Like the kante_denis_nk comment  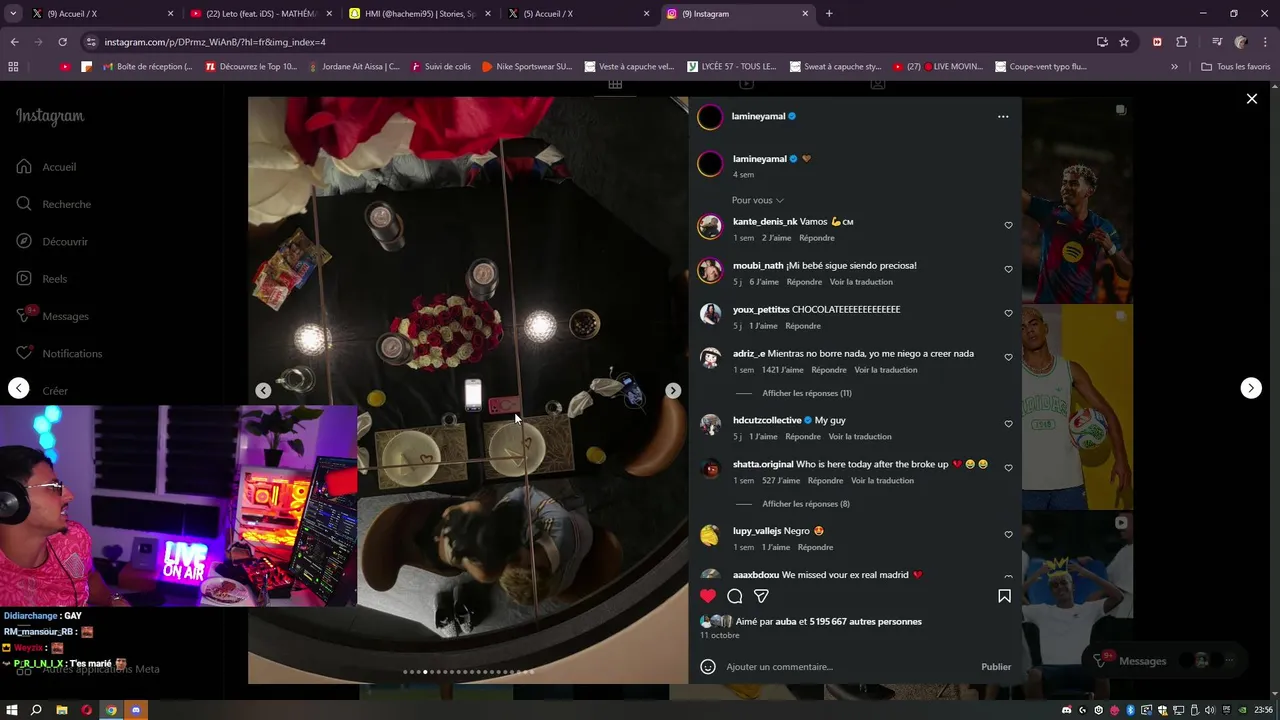point(1008,226)
